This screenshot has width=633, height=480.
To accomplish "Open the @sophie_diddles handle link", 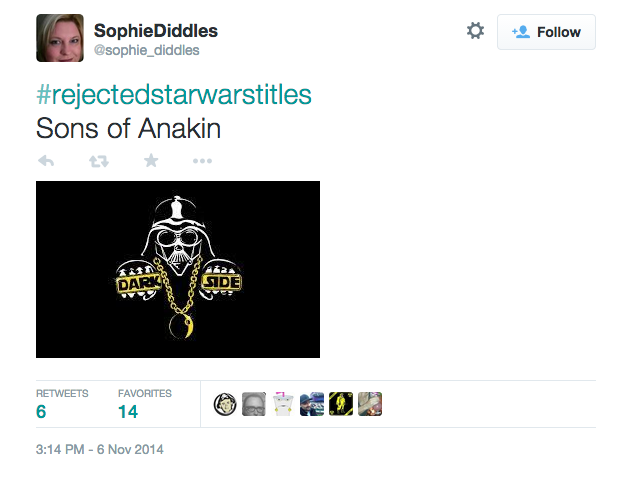I will click(147, 50).
